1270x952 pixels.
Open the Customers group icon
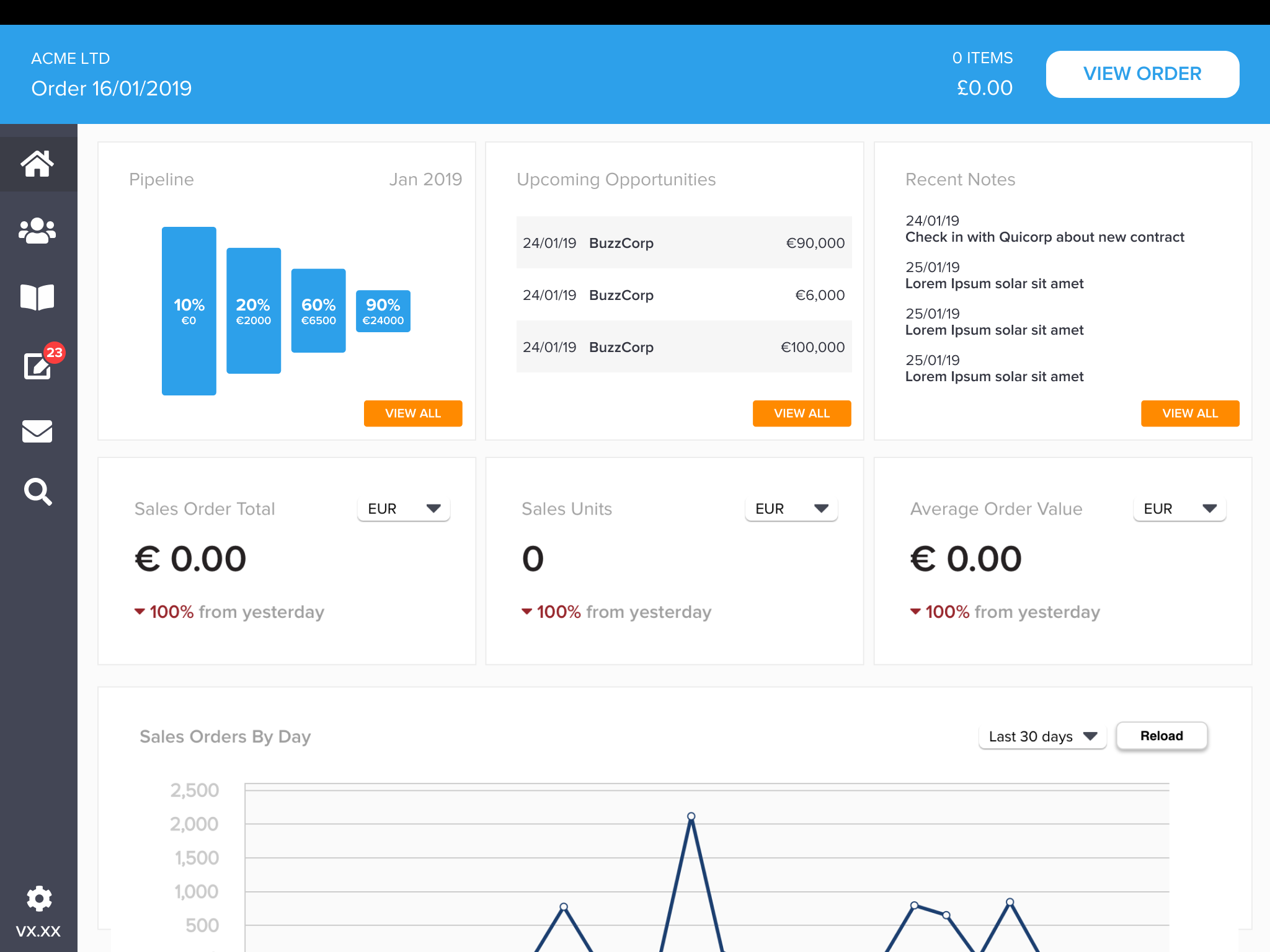(37, 231)
